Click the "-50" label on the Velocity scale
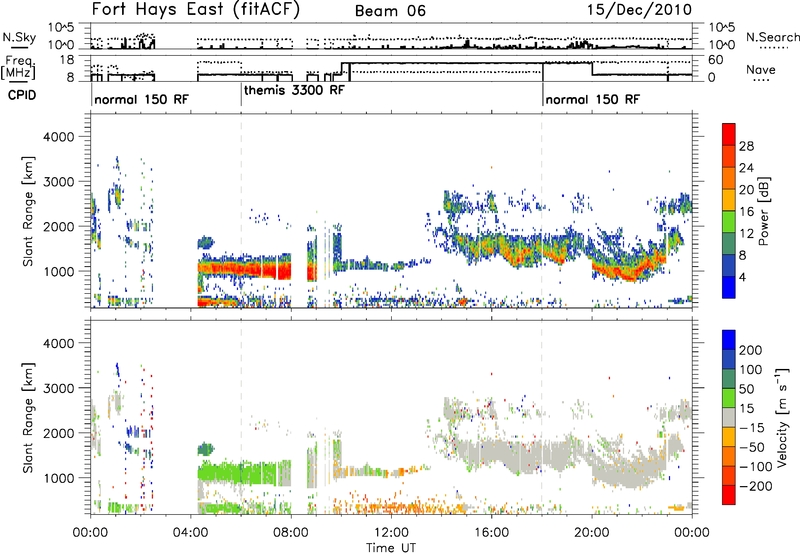The width and height of the screenshot is (800, 554). pos(752,447)
